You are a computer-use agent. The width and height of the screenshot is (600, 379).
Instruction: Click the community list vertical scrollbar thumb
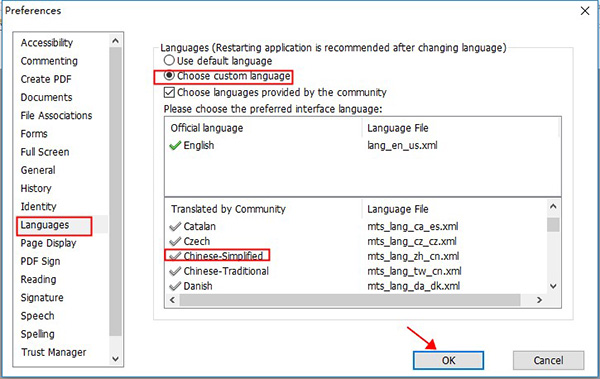click(553, 225)
